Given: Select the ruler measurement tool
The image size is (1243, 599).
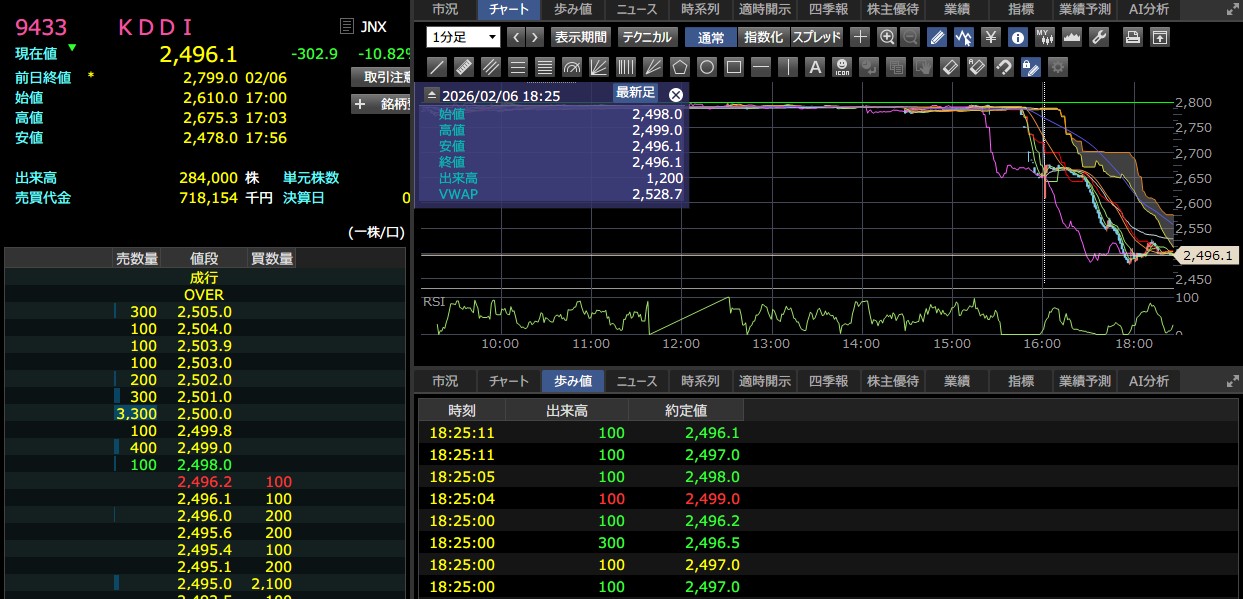Looking at the screenshot, I should pyautogui.click(x=464, y=67).
